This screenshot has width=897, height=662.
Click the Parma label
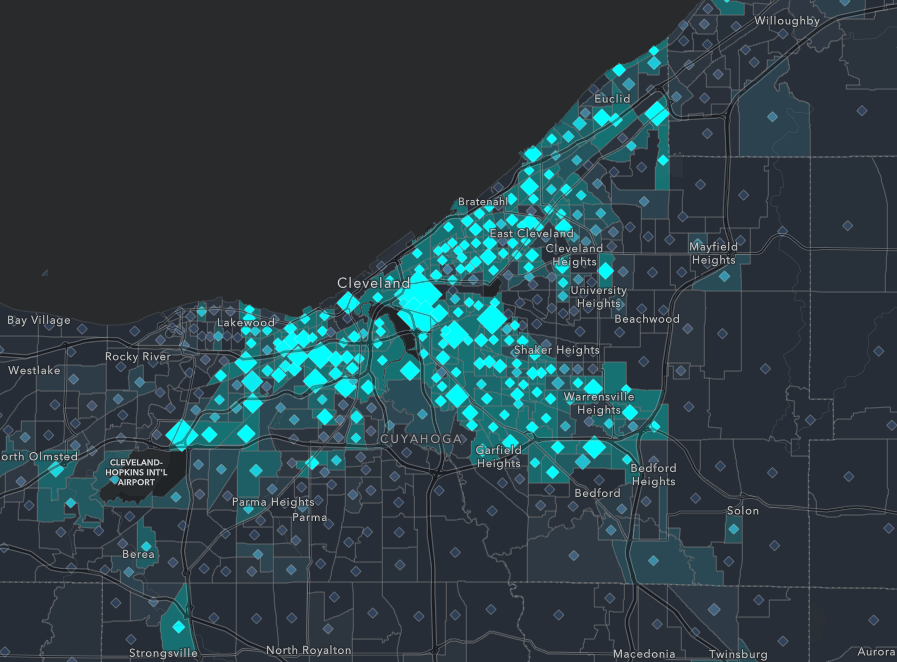tap(309, 517)
